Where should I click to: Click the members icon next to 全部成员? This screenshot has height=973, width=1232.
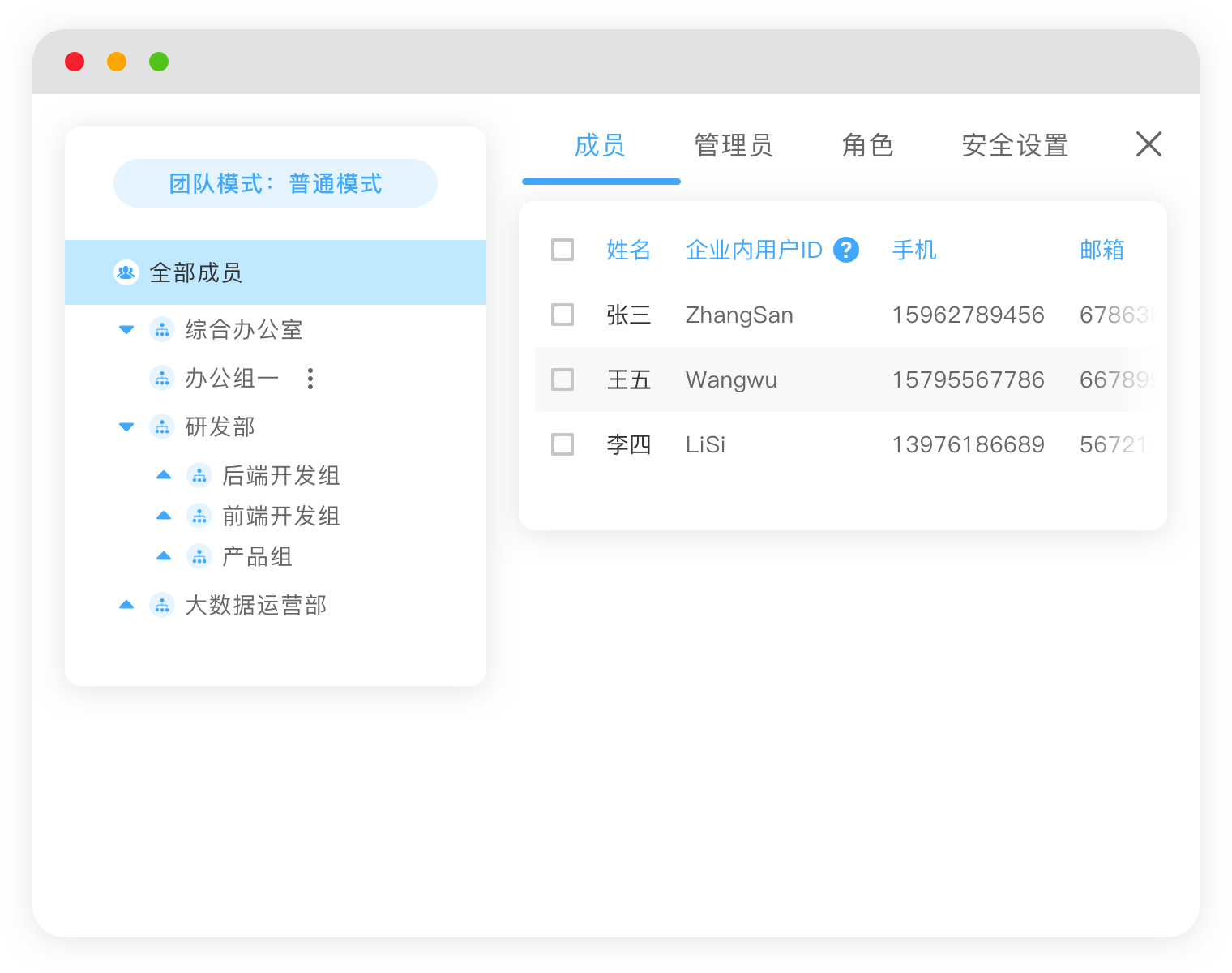tap(125, 272)
